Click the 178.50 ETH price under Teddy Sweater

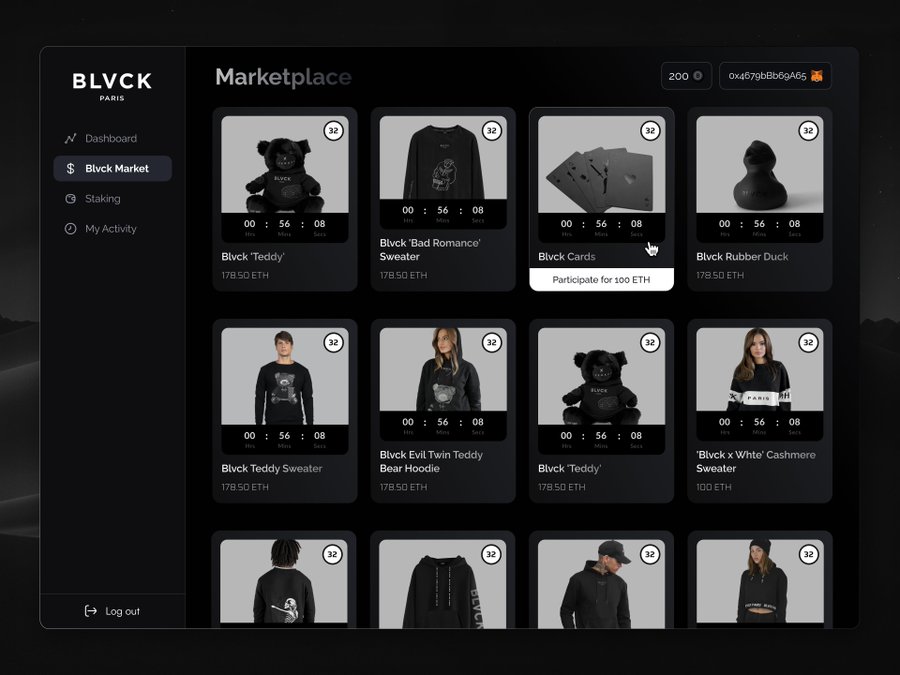tap(245, 487)
